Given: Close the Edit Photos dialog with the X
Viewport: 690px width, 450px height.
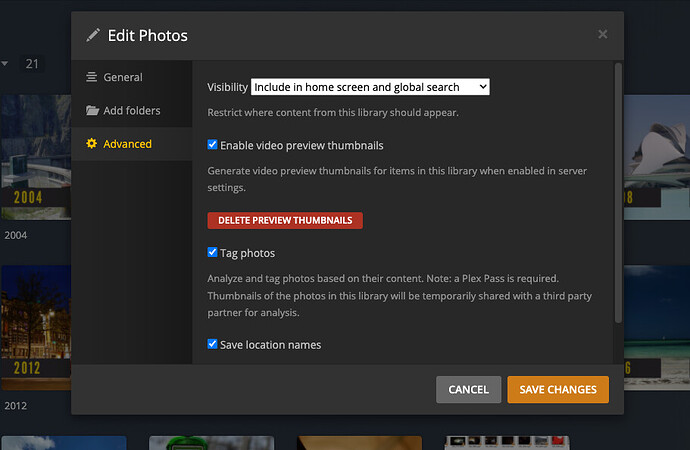Looking at the screenshot, I should 602,35.
